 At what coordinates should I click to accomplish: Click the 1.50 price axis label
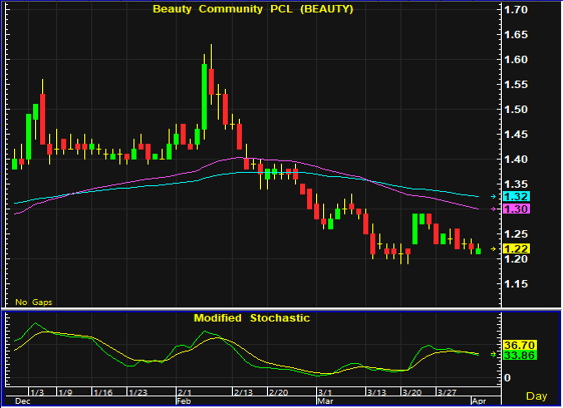pyautogui.click(x=516, y=110)
